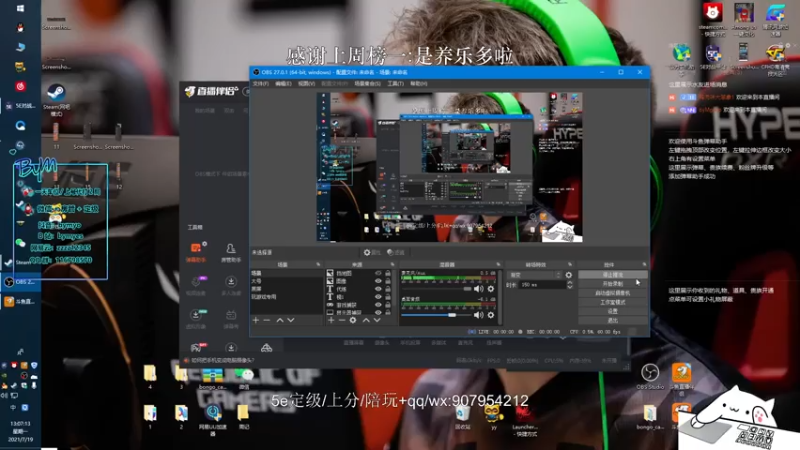Open OBS Studio desktop shortcut

pos(650,377)
